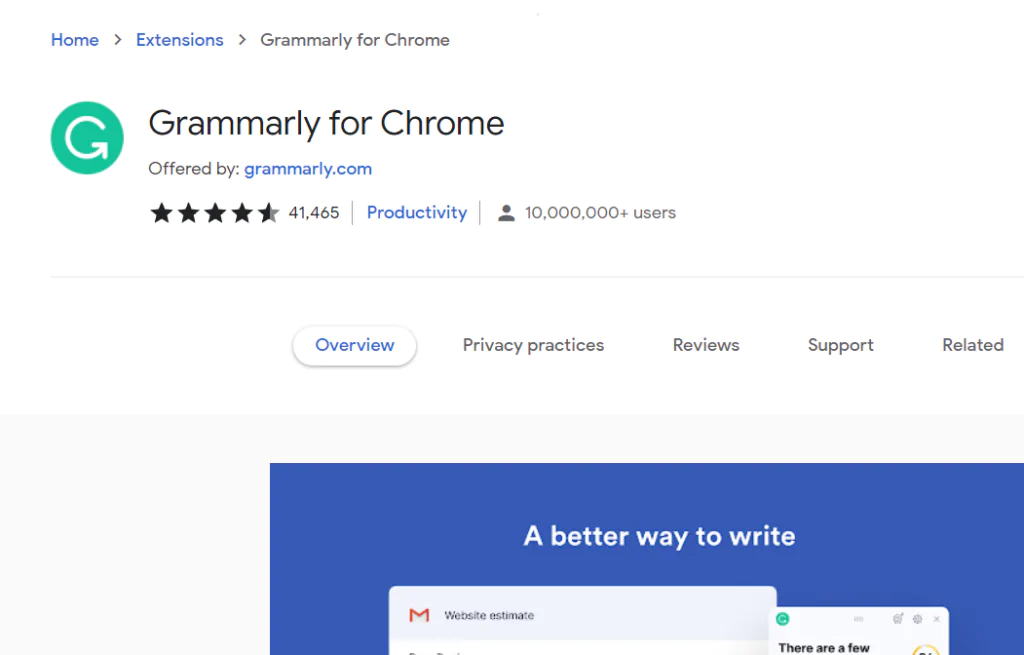Click the 41,465 ratings count
Viewport: 1024px width, 655px height.
tap(314, 212)
